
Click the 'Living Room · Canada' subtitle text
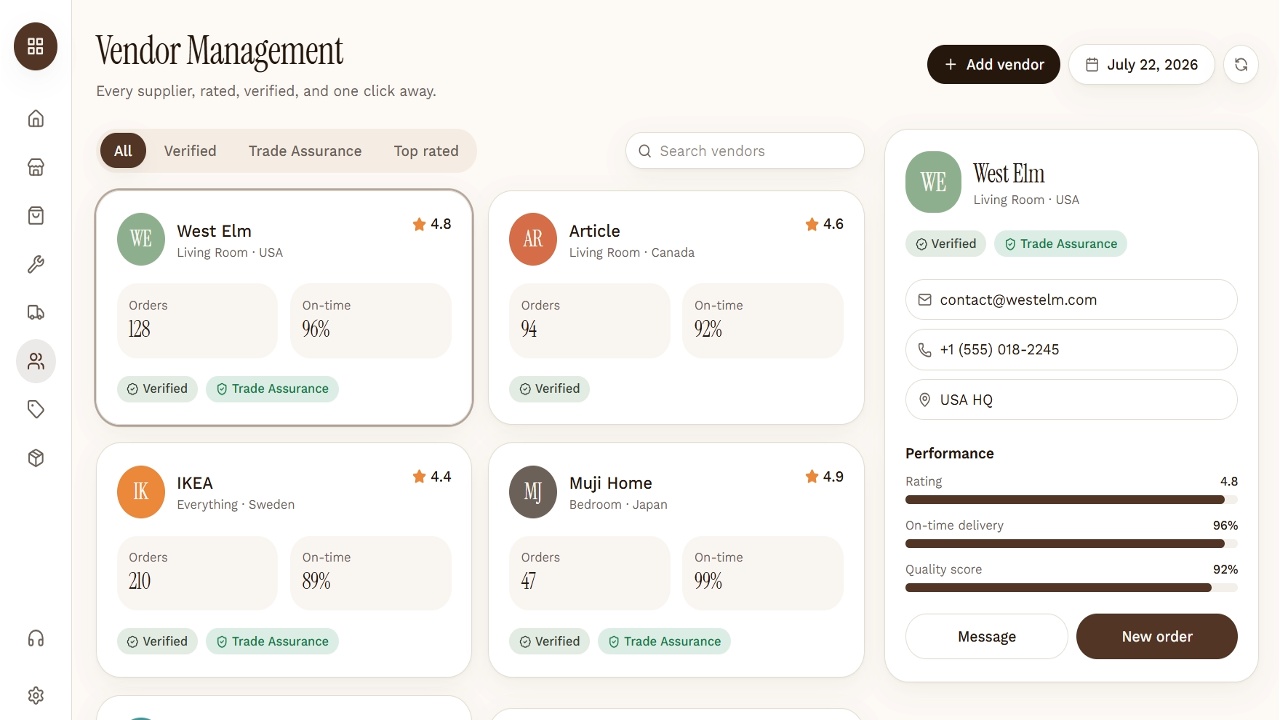(632, 253)
